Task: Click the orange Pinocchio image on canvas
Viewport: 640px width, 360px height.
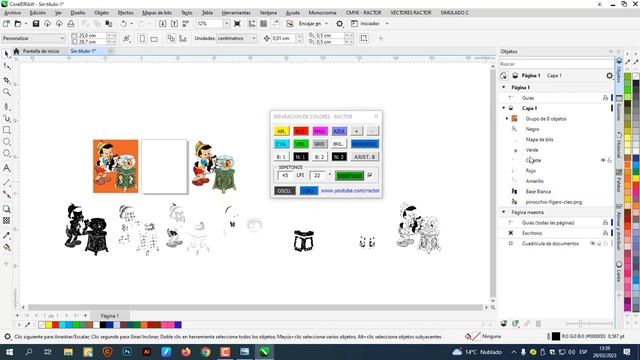Action: pos(116,166)
